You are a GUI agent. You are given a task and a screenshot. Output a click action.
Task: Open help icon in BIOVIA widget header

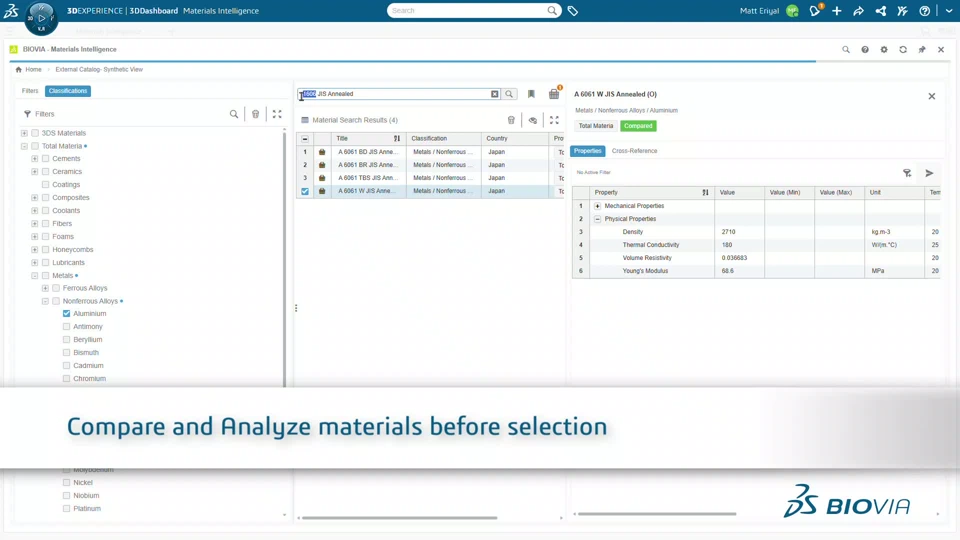(x=864, y=50)
